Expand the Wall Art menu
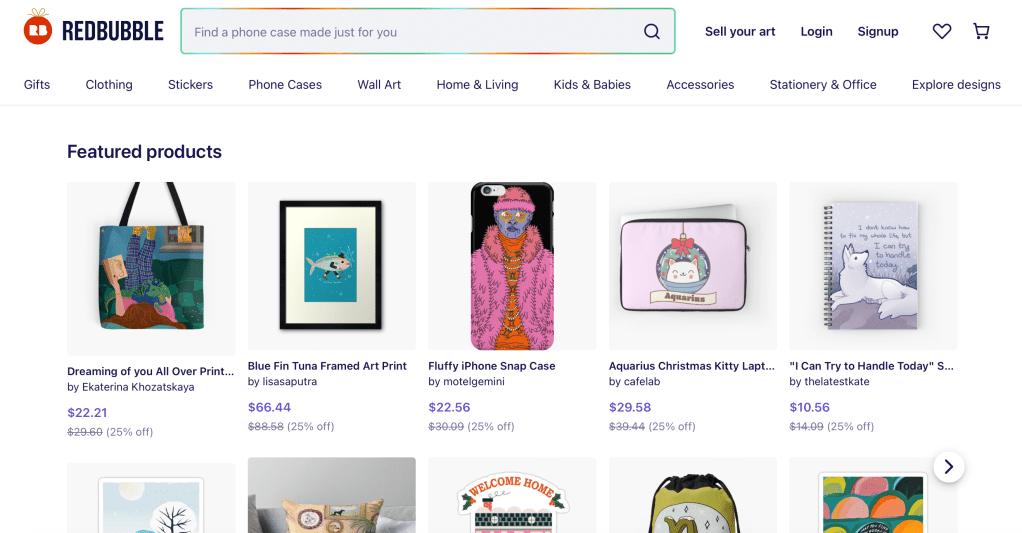Viewport: 1022px width, 533px height. [379, 85]
